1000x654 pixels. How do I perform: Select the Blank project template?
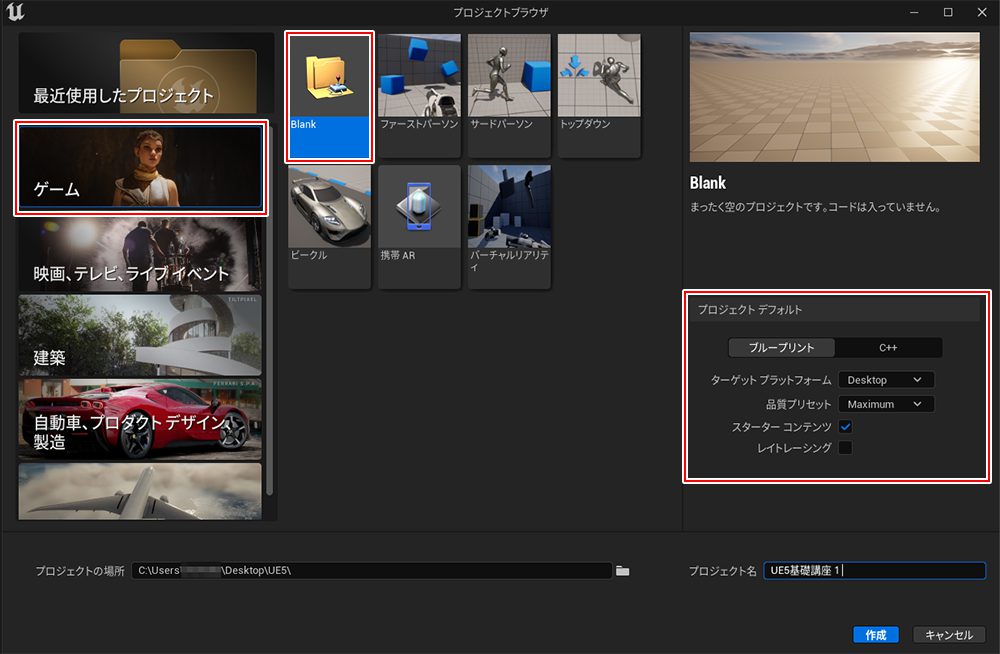click(329, 96)
